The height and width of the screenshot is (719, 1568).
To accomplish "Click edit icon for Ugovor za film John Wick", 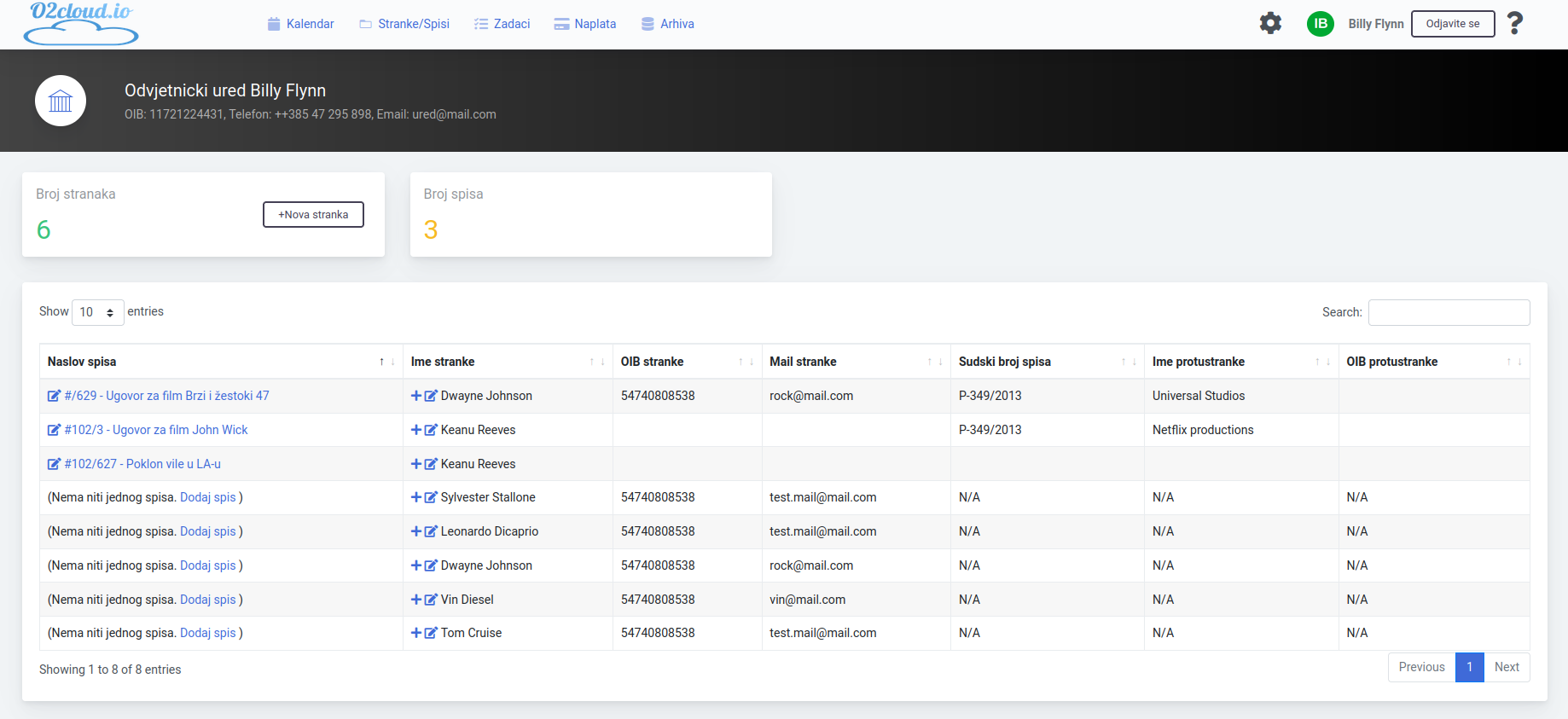I will coord(54,430).
